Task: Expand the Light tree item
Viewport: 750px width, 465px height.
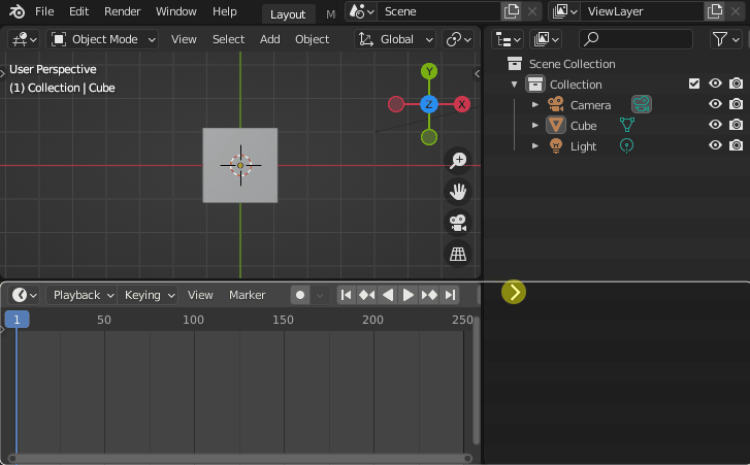Action: coord(535,146)
